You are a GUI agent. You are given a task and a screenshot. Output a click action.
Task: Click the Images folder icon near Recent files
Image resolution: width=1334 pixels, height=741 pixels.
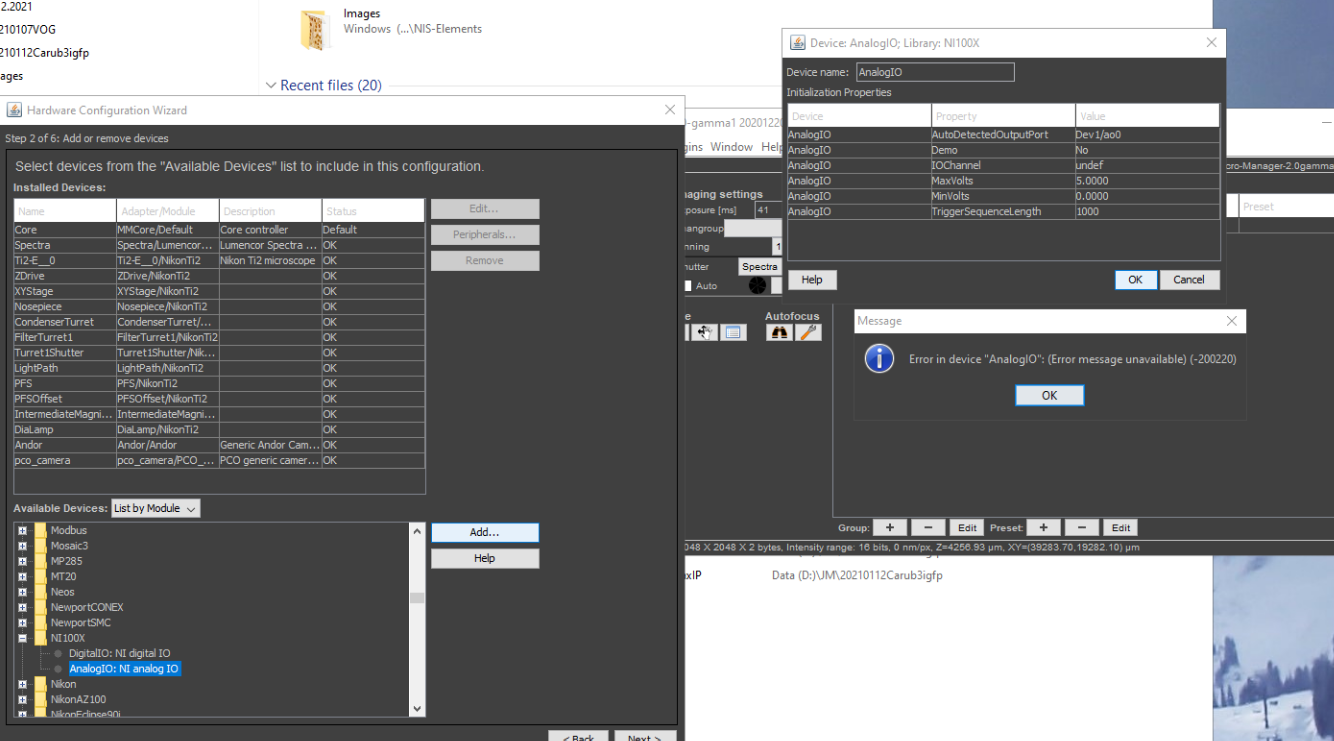(314, 26)
